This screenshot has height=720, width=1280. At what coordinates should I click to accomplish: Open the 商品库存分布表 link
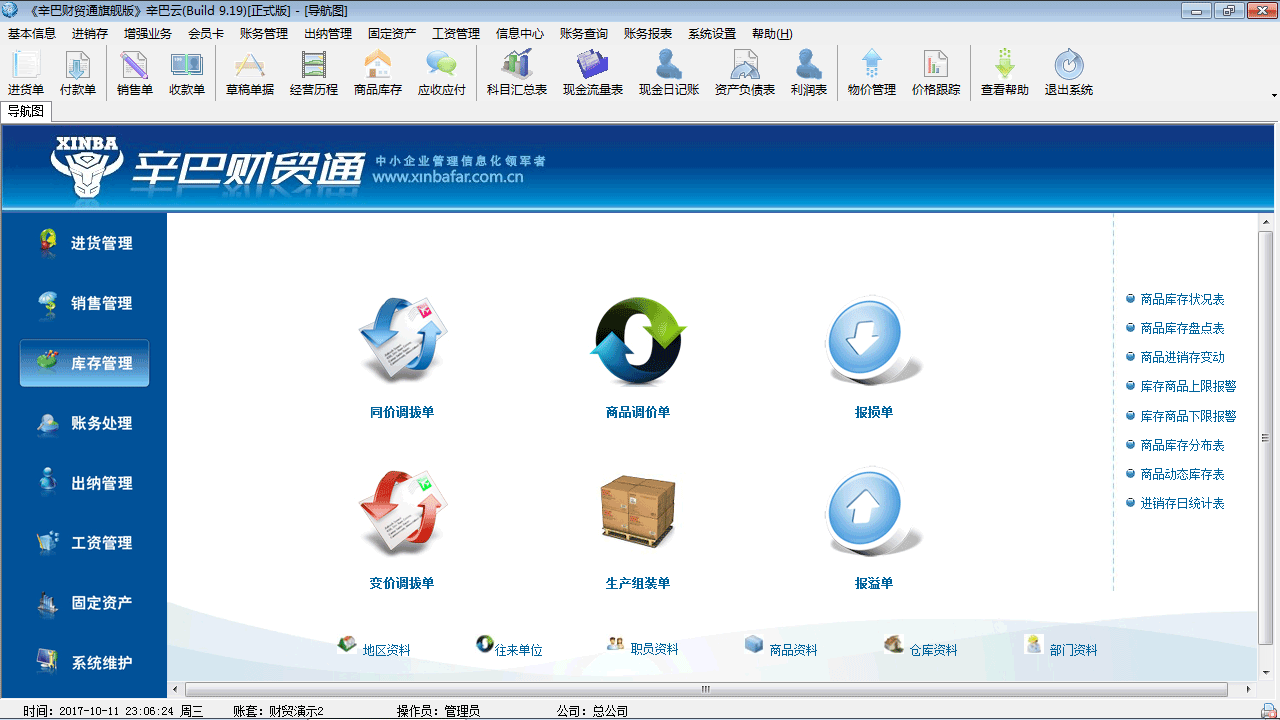(x=1182, y=445)
